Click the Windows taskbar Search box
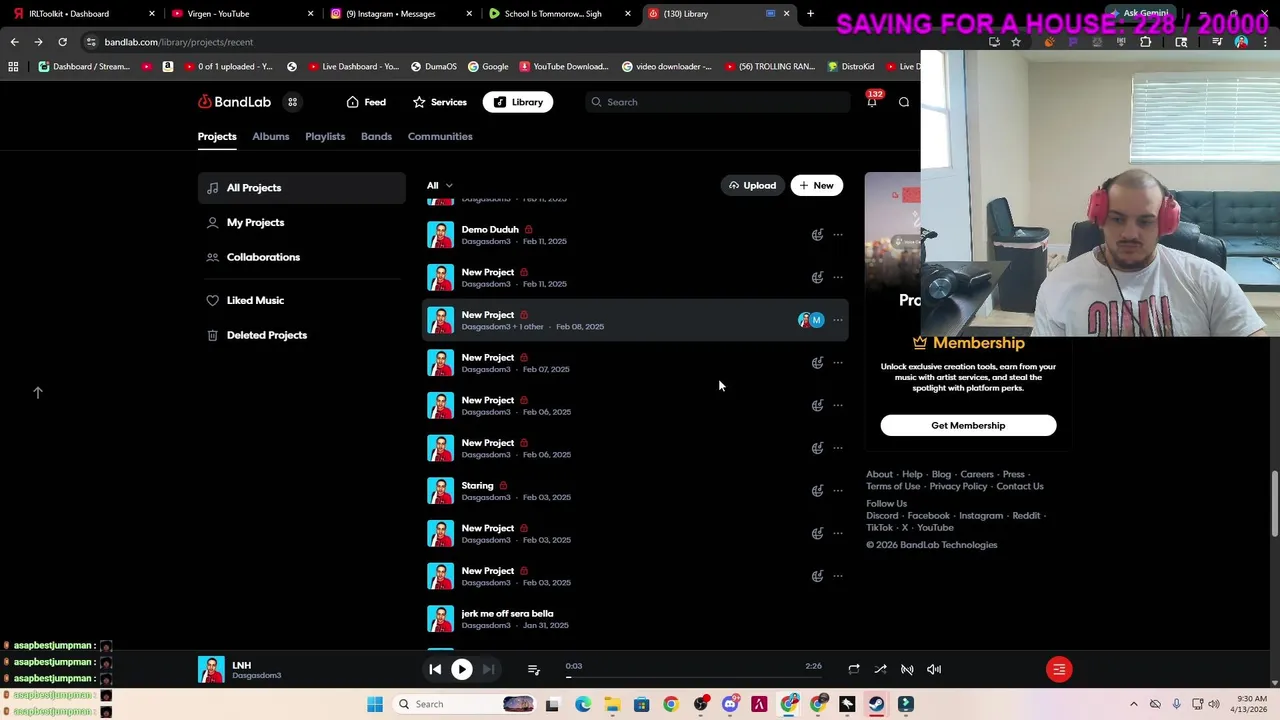1280x720 pixels. click(x=466, y=704)
